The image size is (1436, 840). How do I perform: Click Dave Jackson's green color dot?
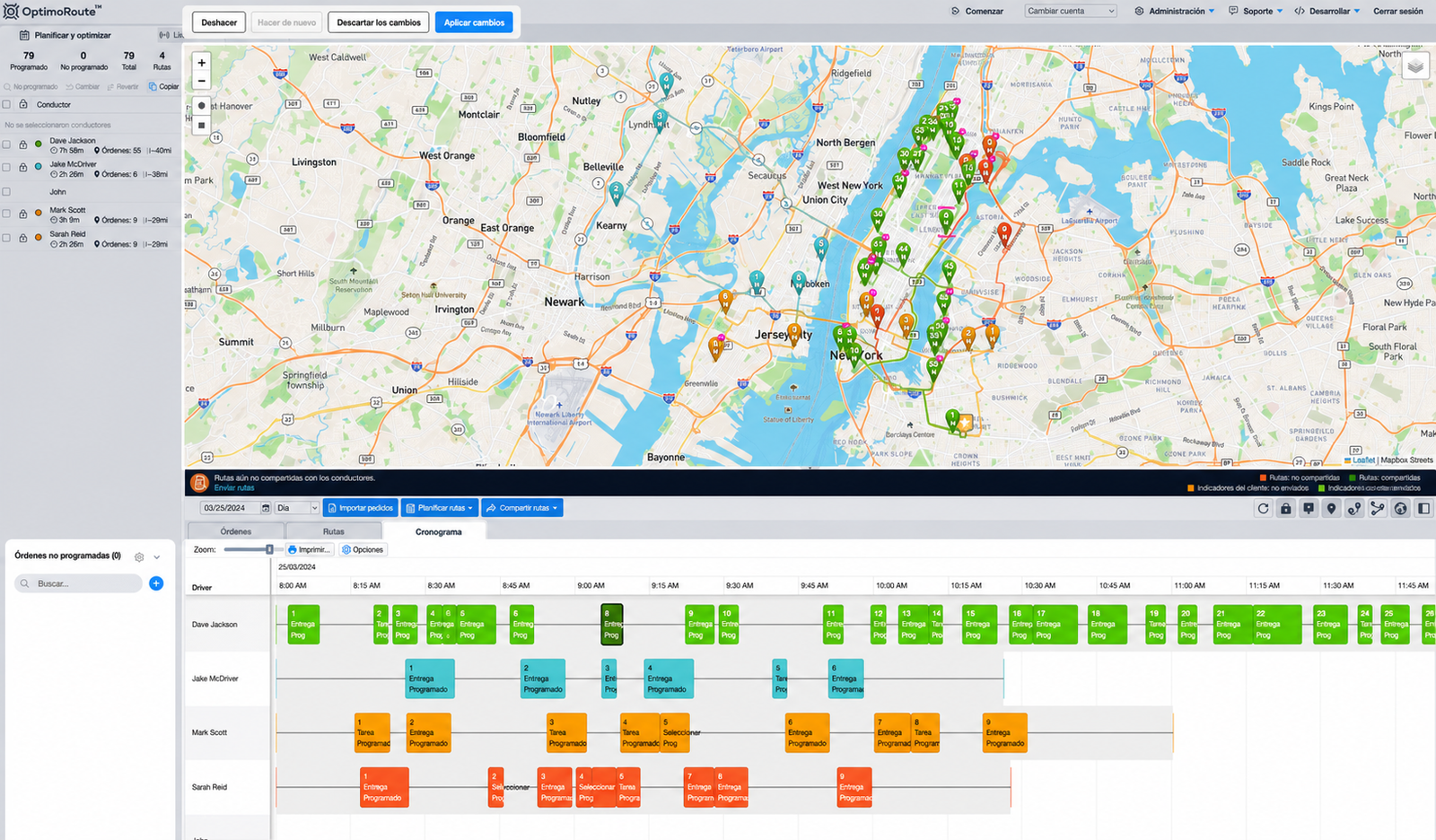click(39, 144)
